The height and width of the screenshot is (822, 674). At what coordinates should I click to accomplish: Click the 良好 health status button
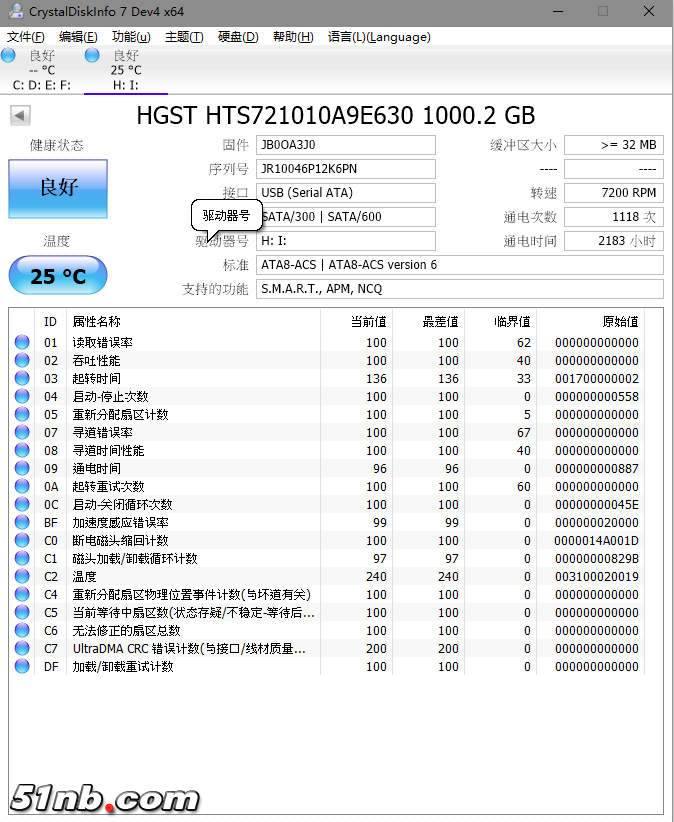tap(58, 188)
